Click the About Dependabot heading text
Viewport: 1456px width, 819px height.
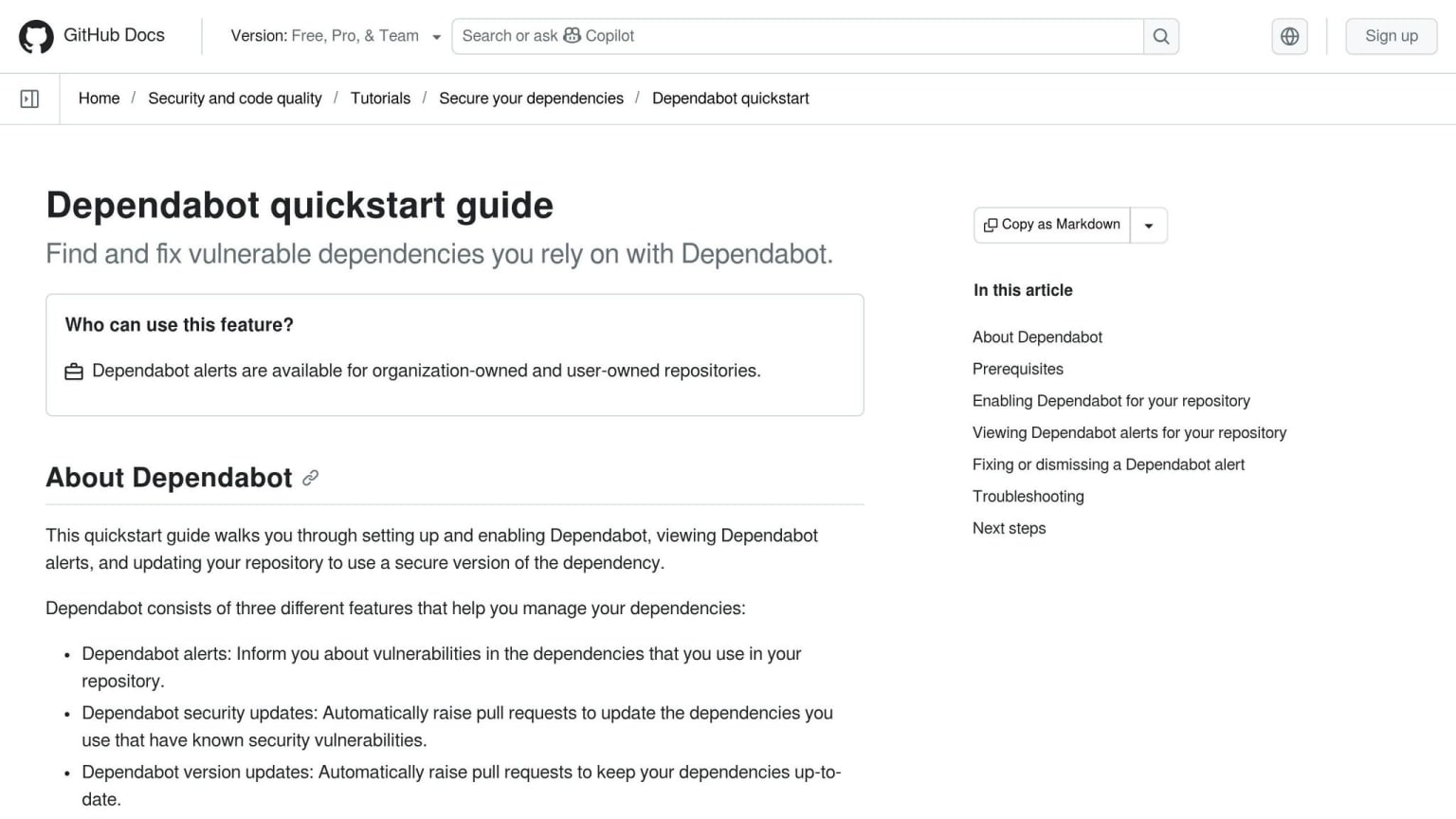point(169,478)
